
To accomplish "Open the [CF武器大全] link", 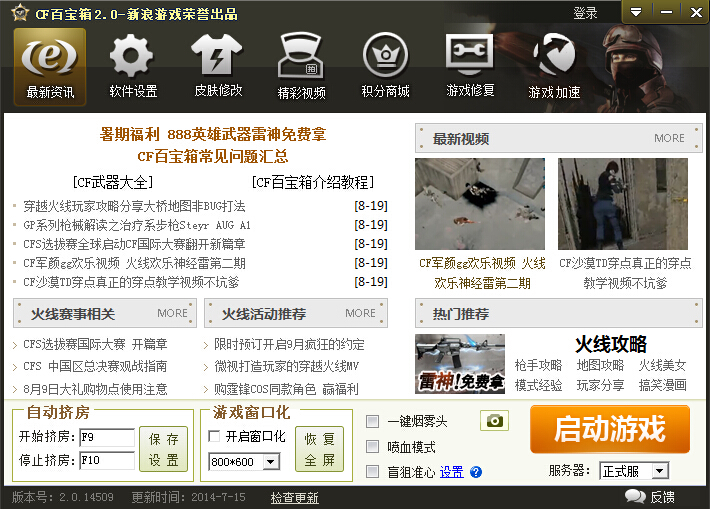I will 113,182.
